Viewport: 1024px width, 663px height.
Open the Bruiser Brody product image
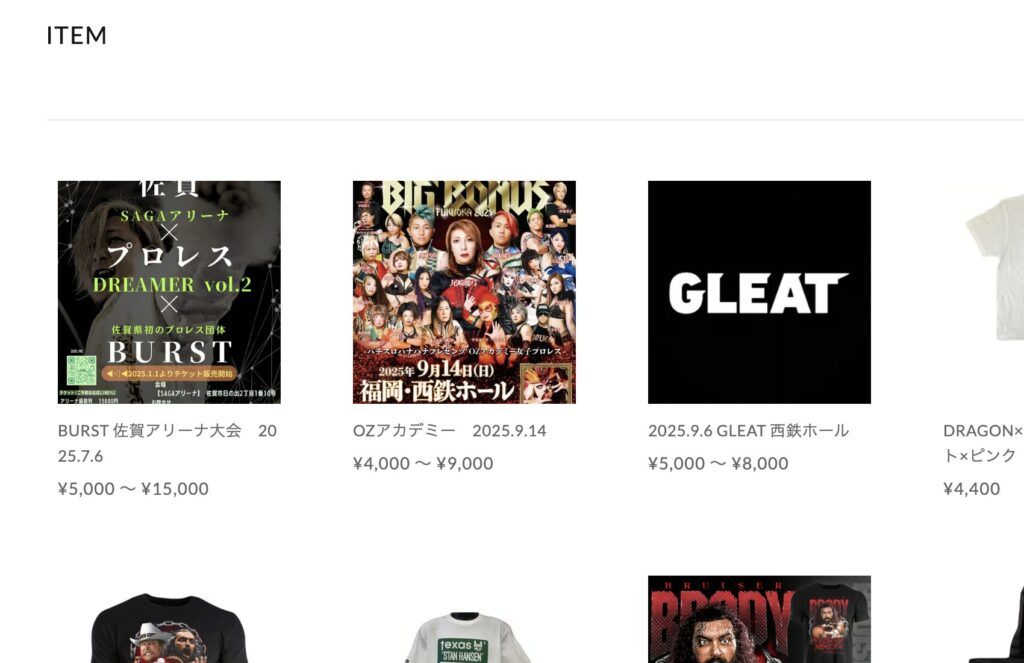[x=760, y=619]
